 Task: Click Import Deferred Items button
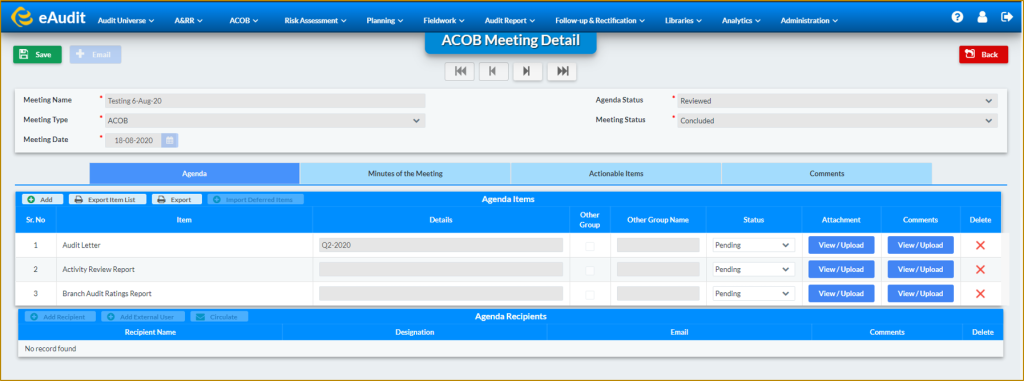click(x=256, y=199)
